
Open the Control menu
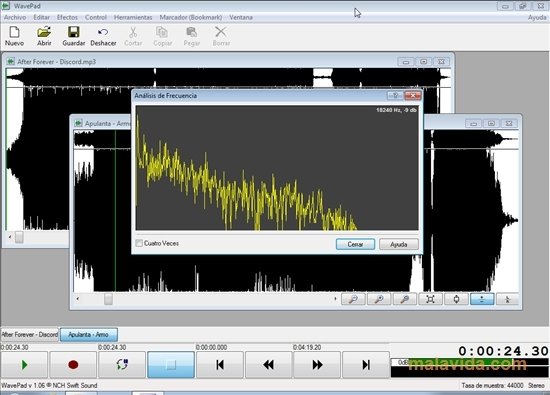(95, 17)
